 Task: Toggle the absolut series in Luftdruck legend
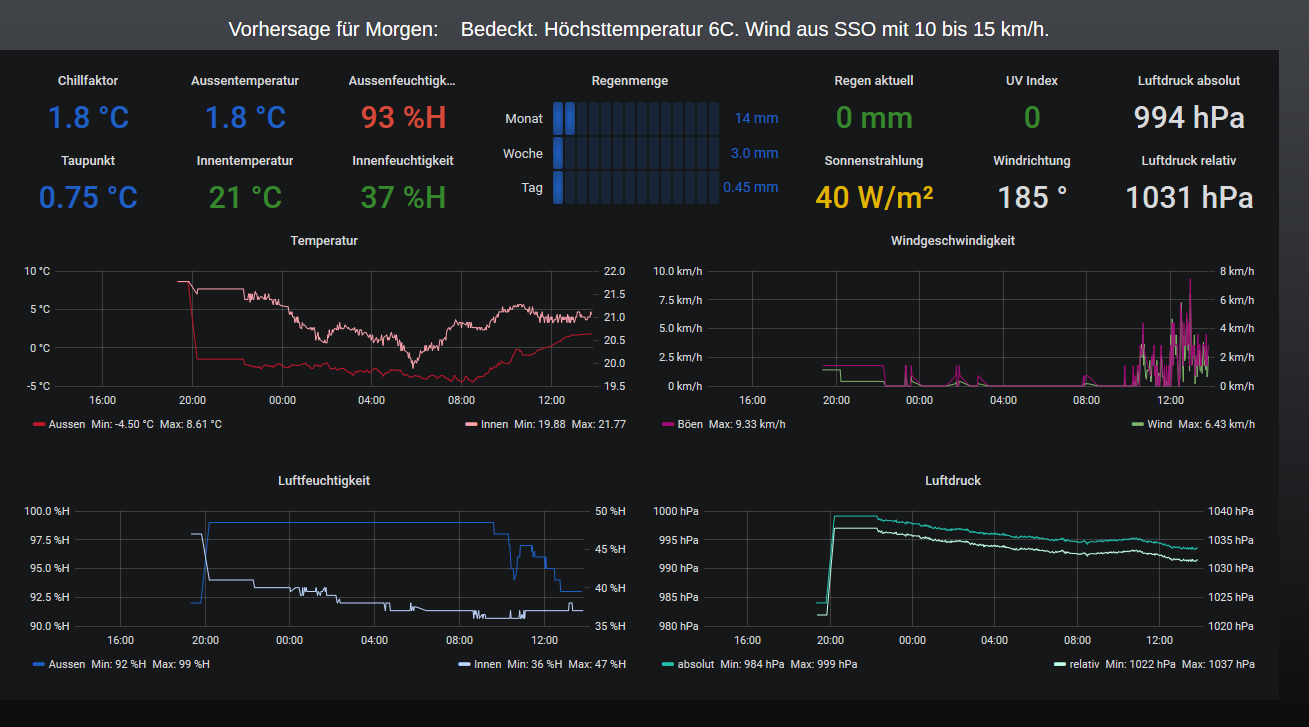click(696, 664)
